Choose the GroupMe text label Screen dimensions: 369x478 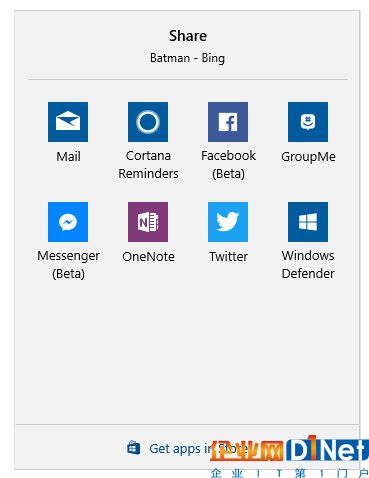click(x=308, y=157)
